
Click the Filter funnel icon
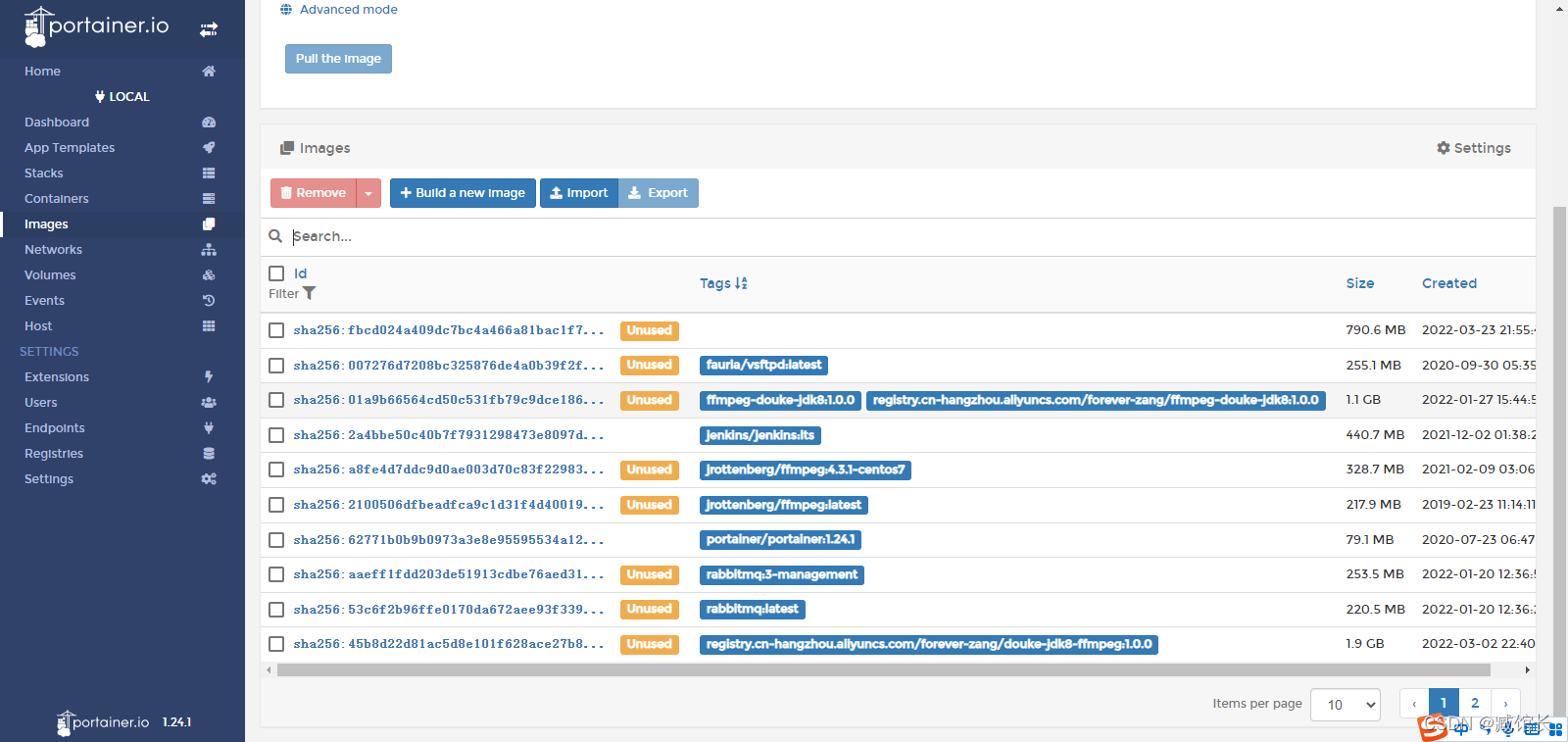[x=310, y=293]
